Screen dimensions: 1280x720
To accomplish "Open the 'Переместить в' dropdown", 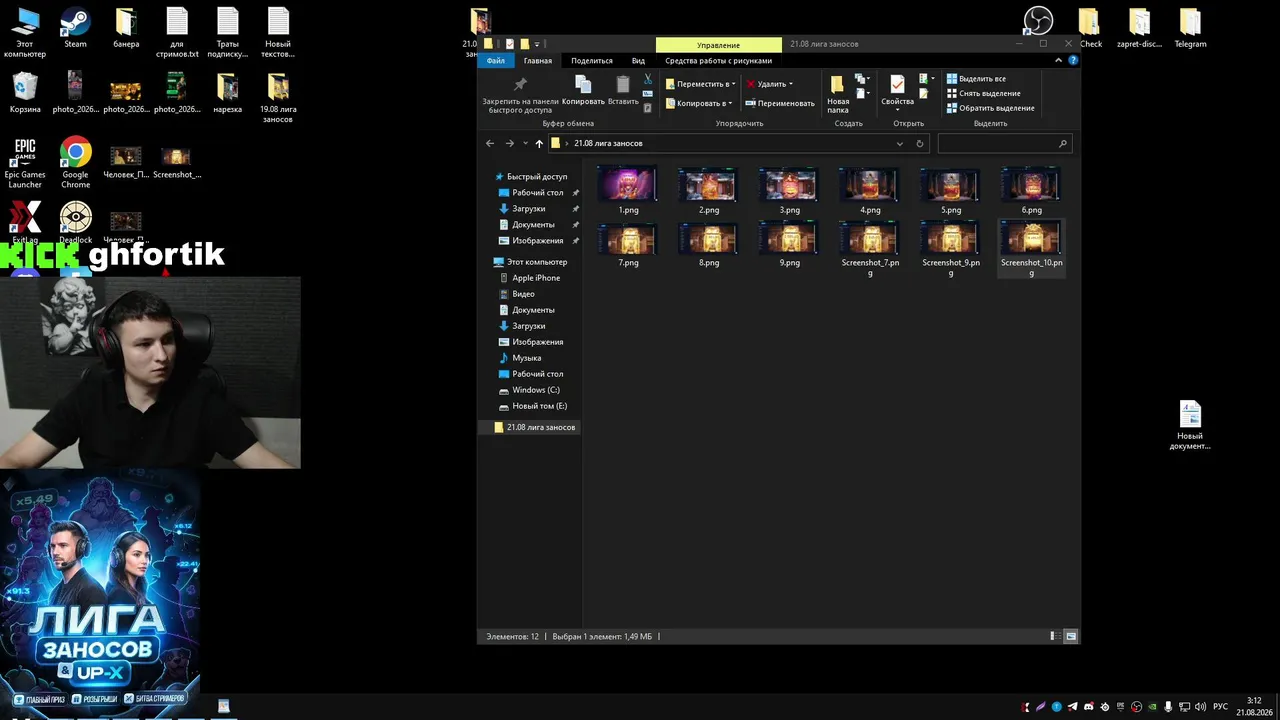I will (x=700, y=84).
